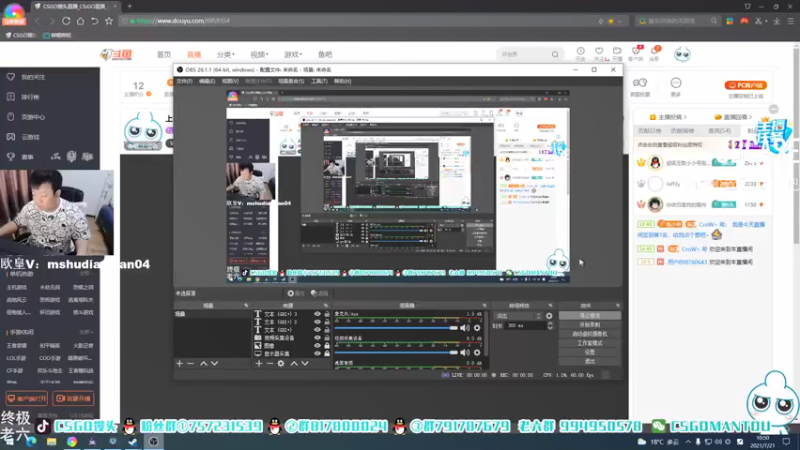Open the 游戏 dropdown in Douyu navigation
The width and height of the screenshot is (800, 450).
[293, 55]
